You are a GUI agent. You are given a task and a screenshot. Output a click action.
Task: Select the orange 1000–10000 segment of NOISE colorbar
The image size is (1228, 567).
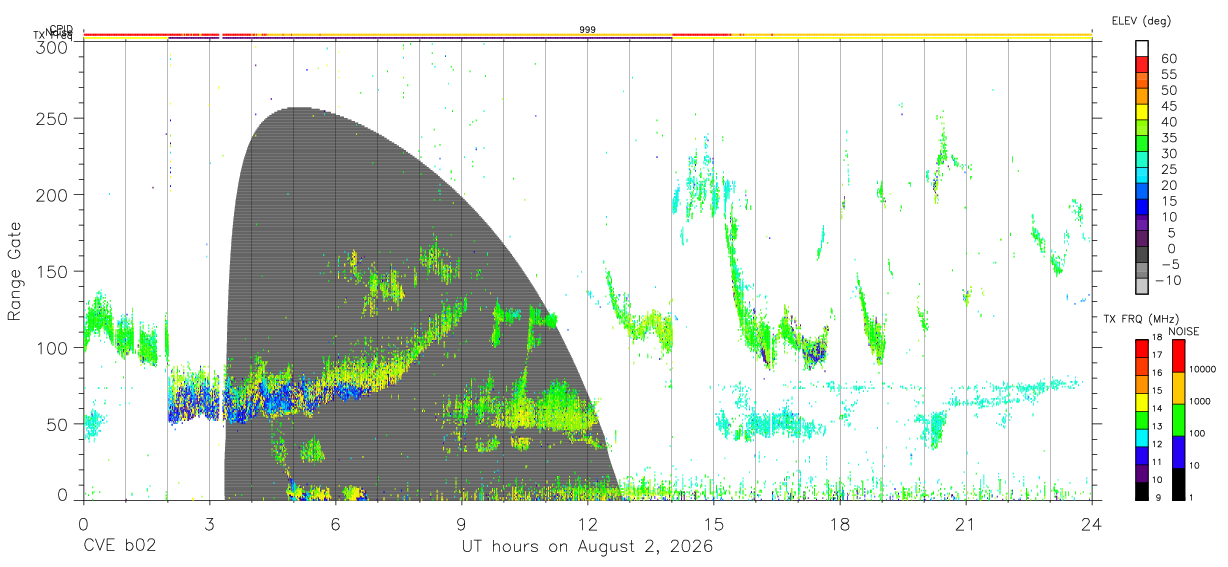click(1178, 388)
